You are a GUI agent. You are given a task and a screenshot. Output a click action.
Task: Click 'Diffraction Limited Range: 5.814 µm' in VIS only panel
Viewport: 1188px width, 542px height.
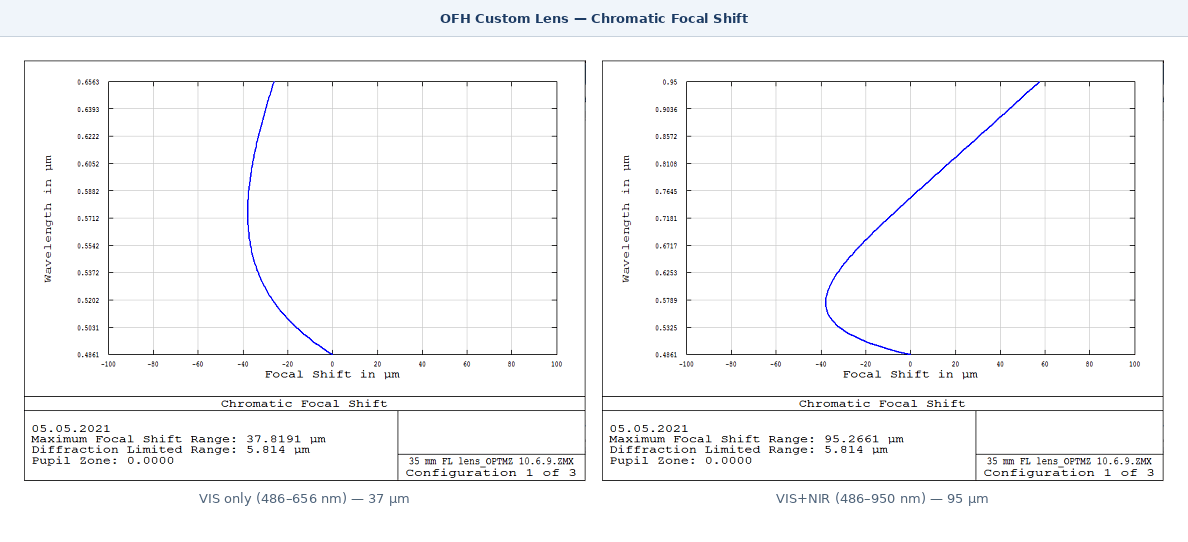point(170,450)
